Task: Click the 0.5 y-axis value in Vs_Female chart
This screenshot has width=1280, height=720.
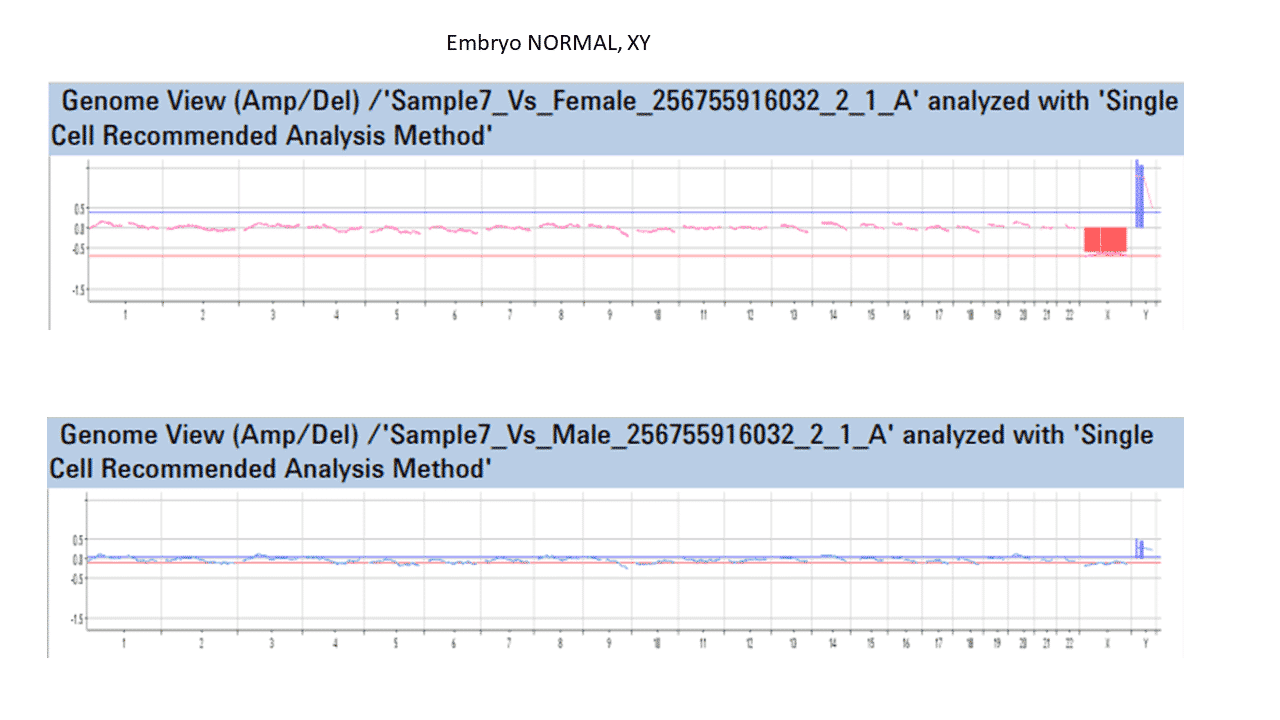Action: point(79,209)
